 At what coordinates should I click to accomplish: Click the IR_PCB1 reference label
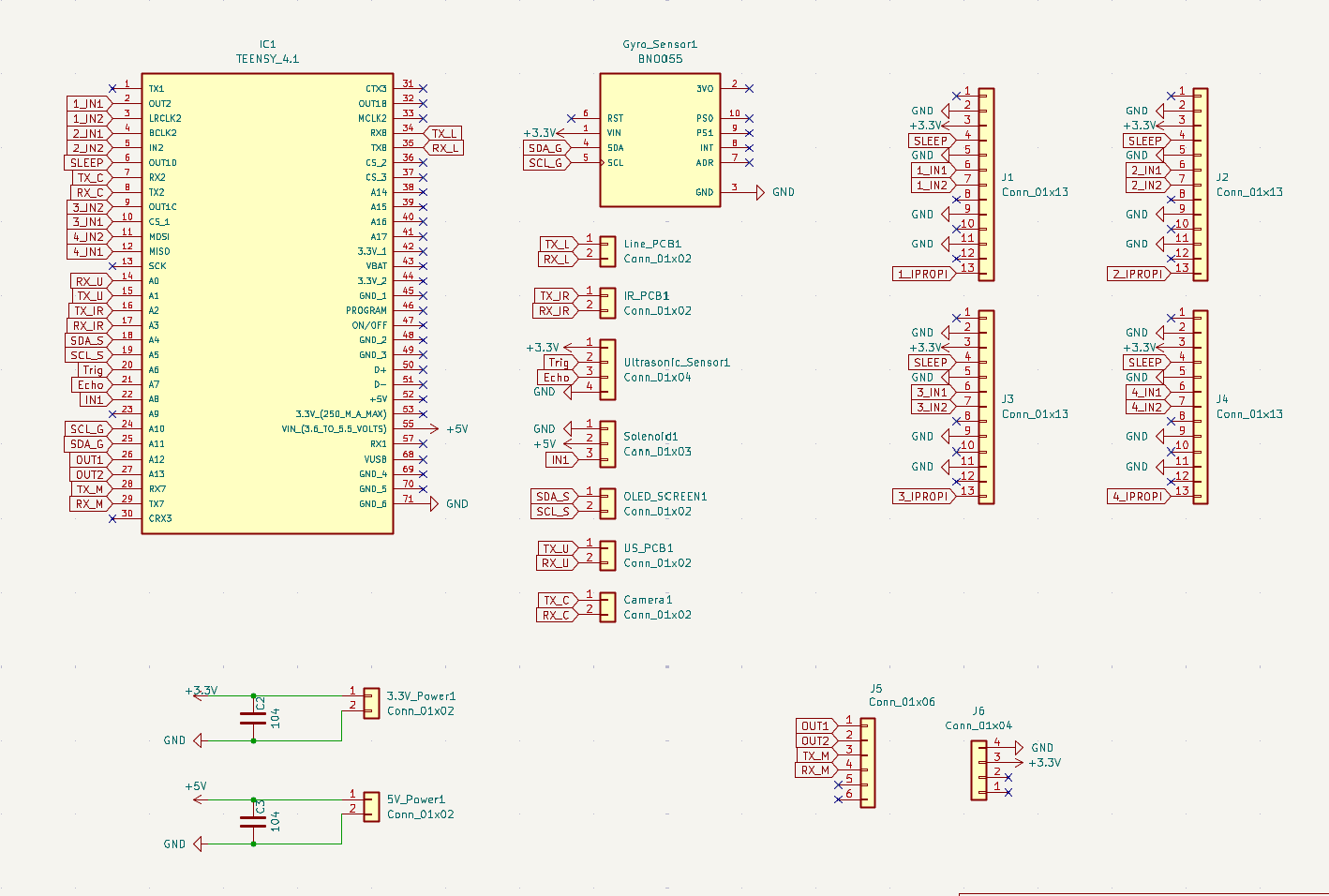(647, 295)
